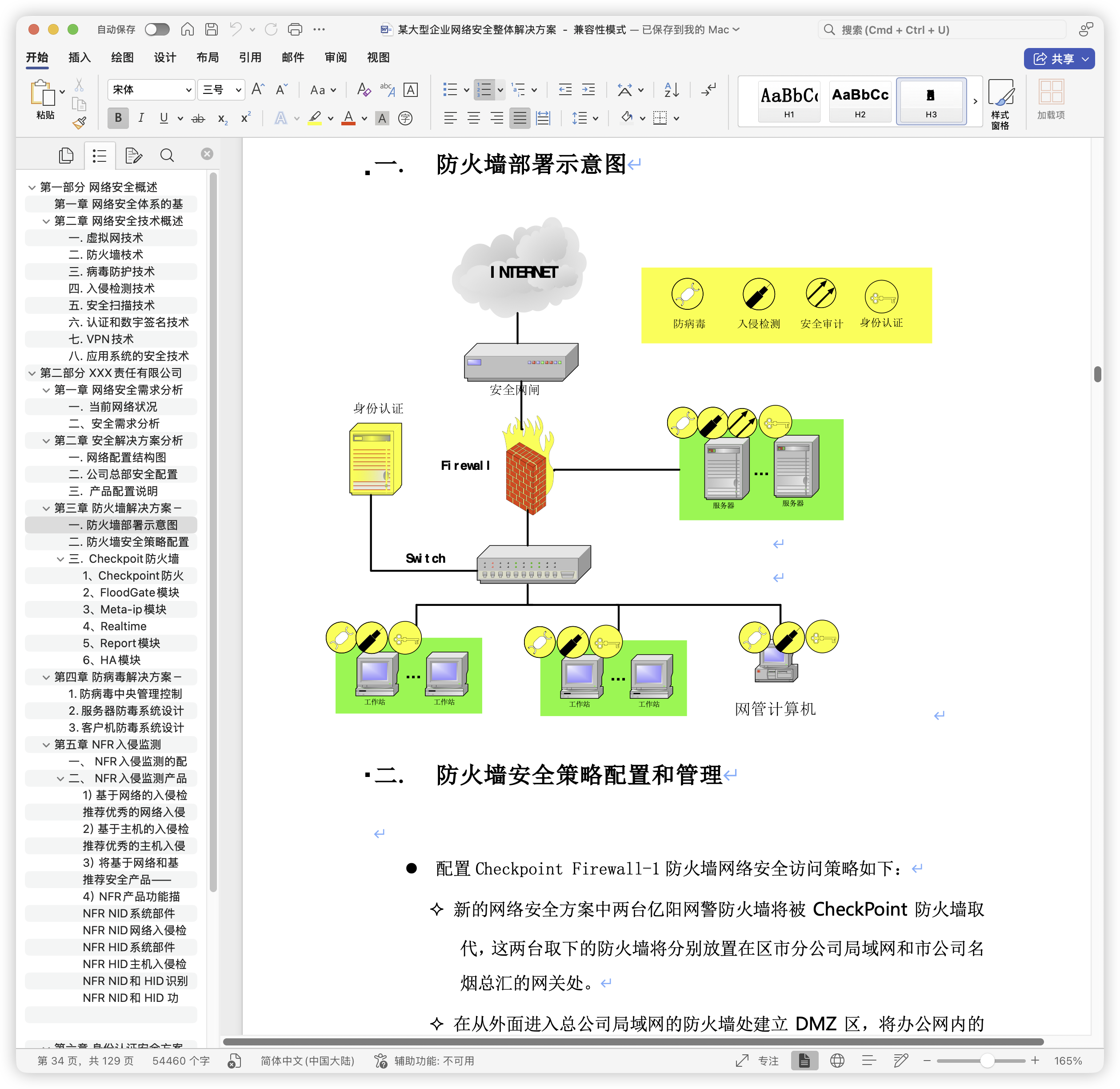The height and width of the screenshot is (1089, 1120).
Task: Click the zoom slider handle
Action: coord(987,1061)
